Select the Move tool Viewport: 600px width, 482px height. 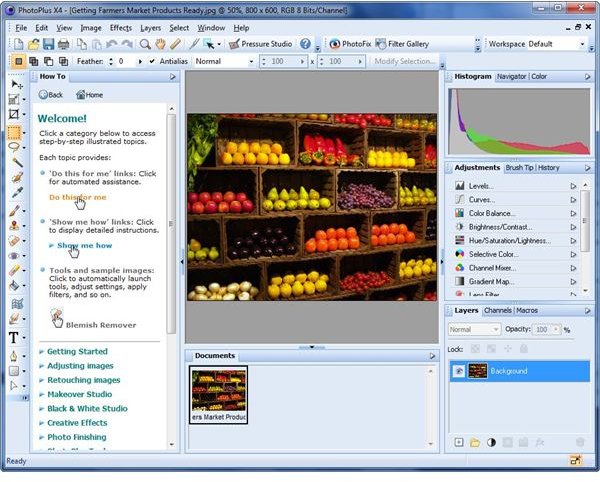(x=16, y=84)
